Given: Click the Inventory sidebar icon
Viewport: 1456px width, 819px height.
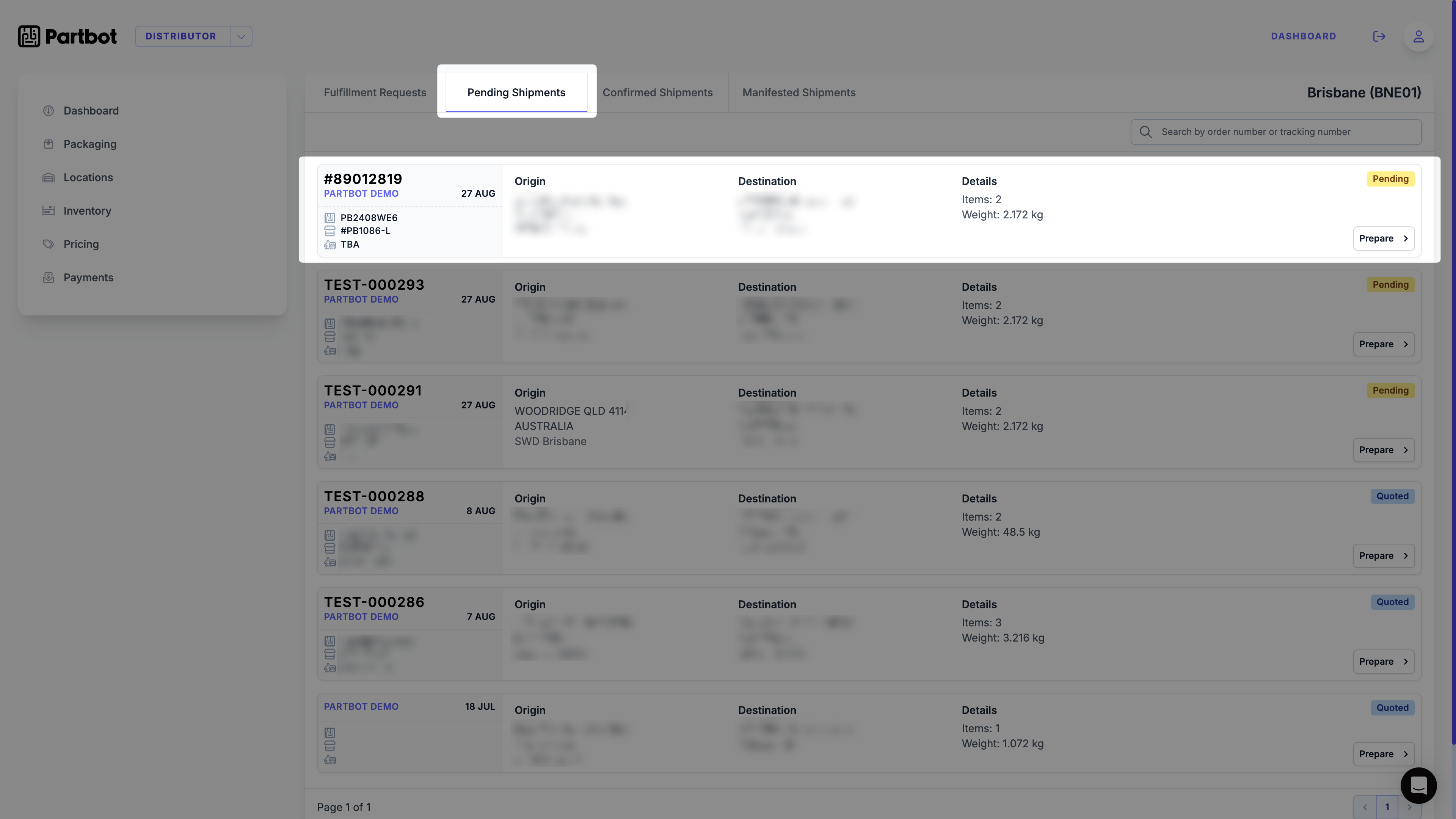Looking at the screenshot, I should click(x=49, y=211).
